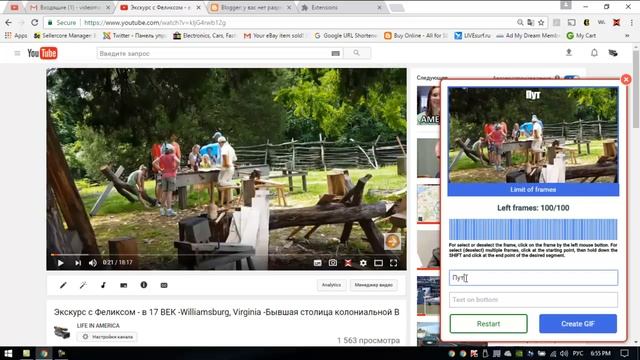This screenshot has width=640, height=360.
Task: Click the top text field containing Пут
Action: point(533,278)
